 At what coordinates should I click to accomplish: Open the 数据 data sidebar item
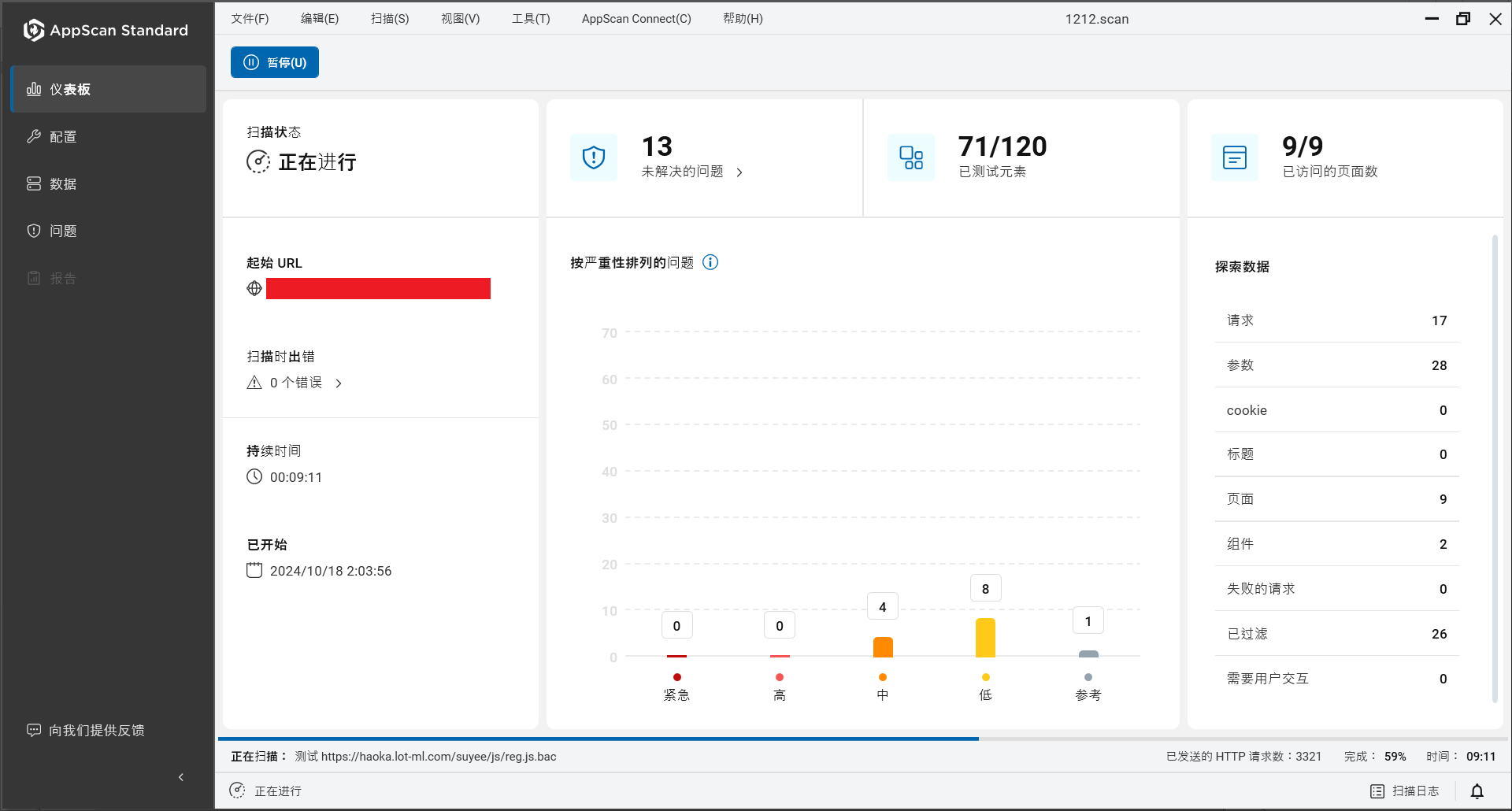click(109, 183)
